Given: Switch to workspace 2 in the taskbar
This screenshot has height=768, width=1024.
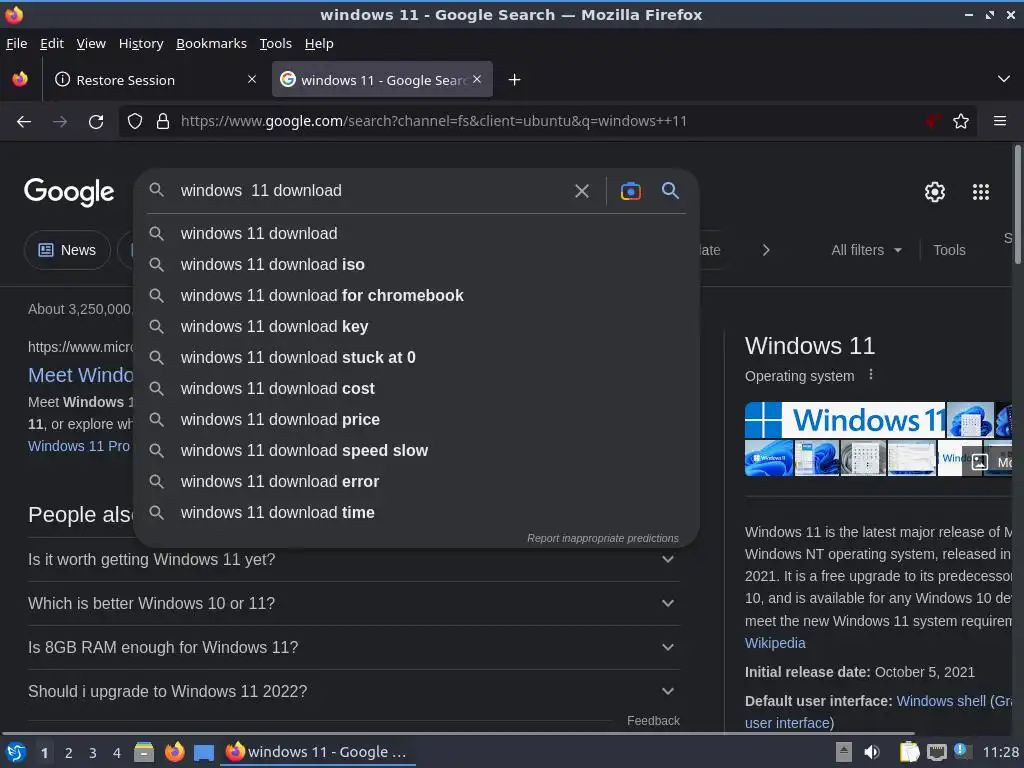Looking at the screenshot, I should pyautogui.click(x=69, y=753).
